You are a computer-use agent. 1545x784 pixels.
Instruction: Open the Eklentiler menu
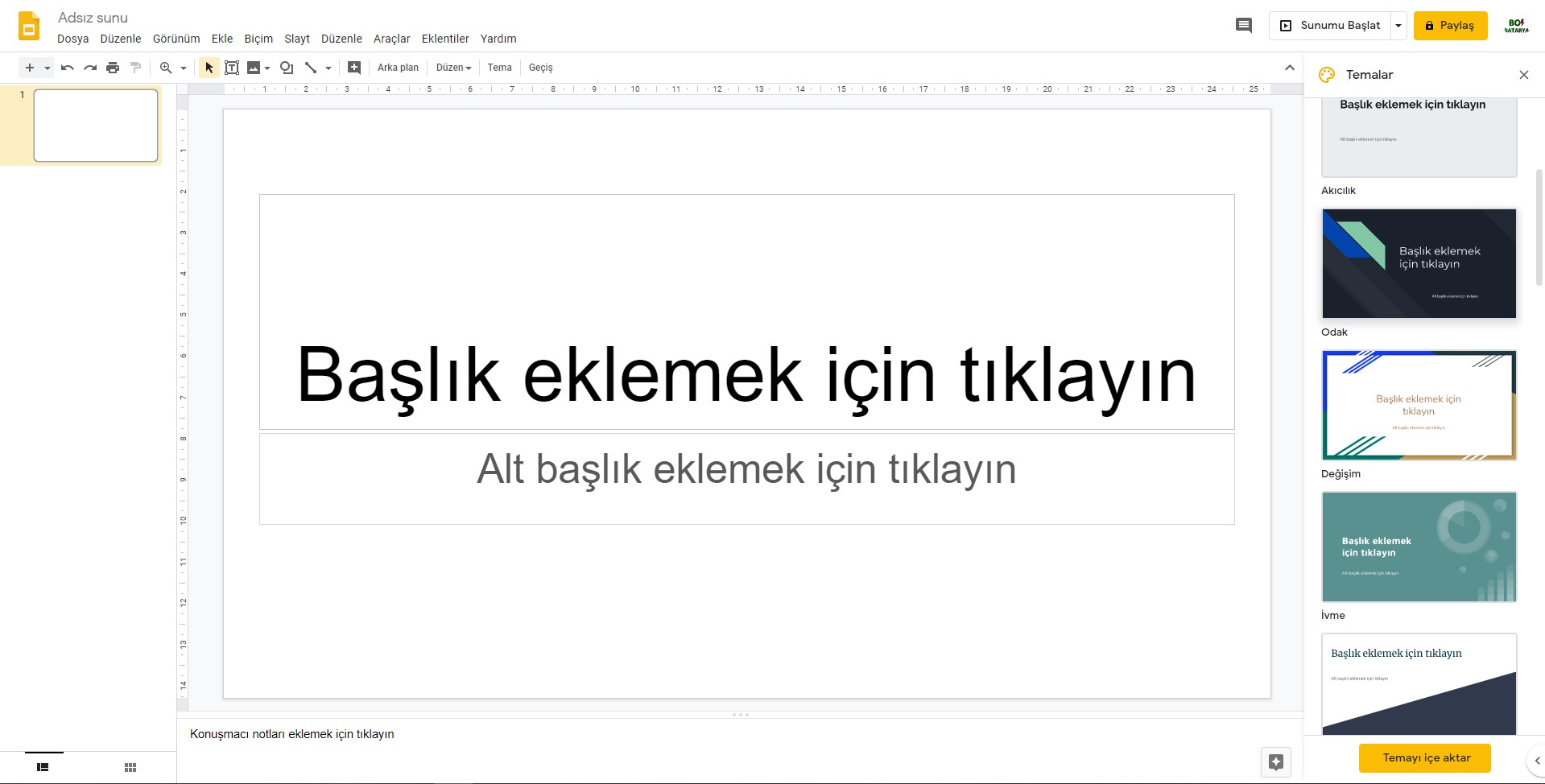445,38
